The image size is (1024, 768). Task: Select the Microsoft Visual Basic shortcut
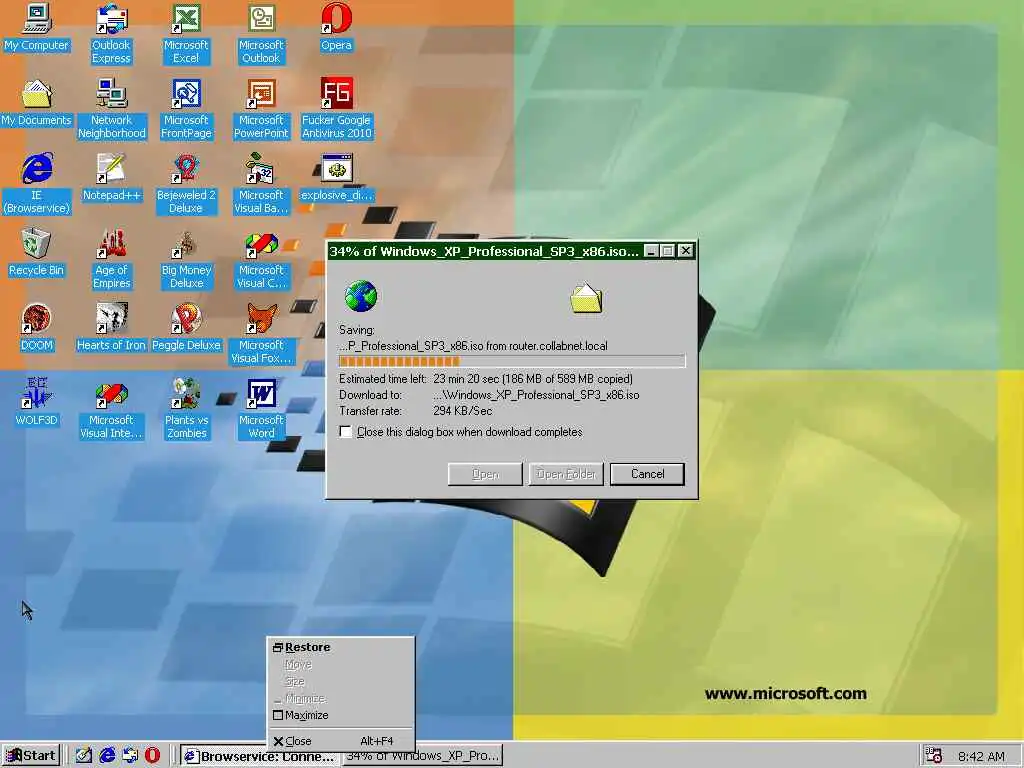click(x=261, y=184)
